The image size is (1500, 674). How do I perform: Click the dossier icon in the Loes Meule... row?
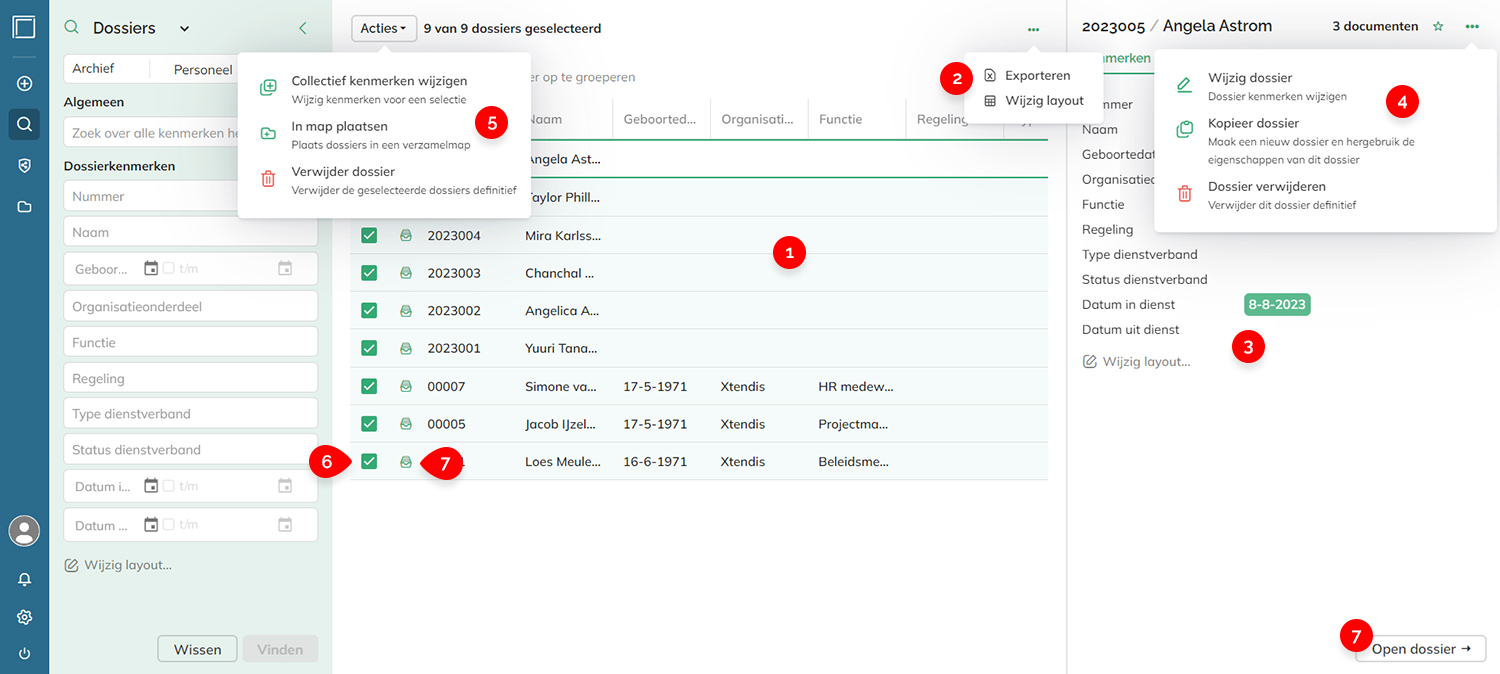click(406, 462)
